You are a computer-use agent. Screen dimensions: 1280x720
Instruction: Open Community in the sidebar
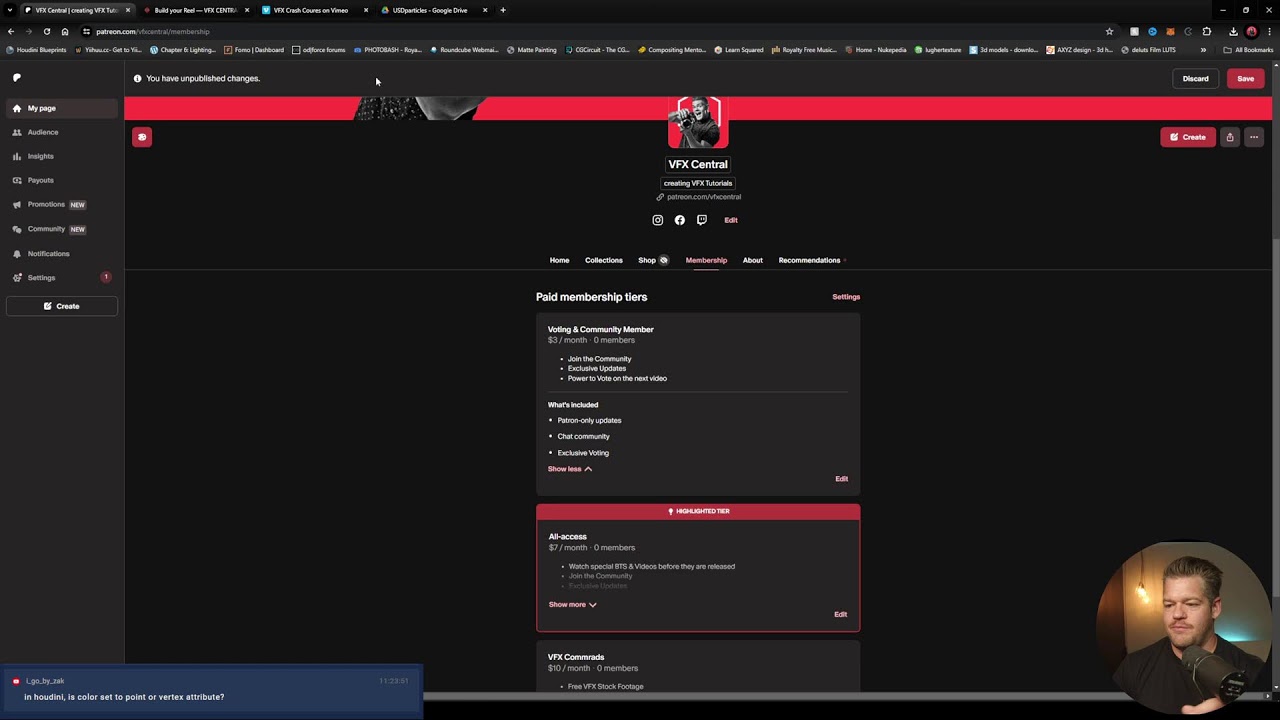(61, 229)
